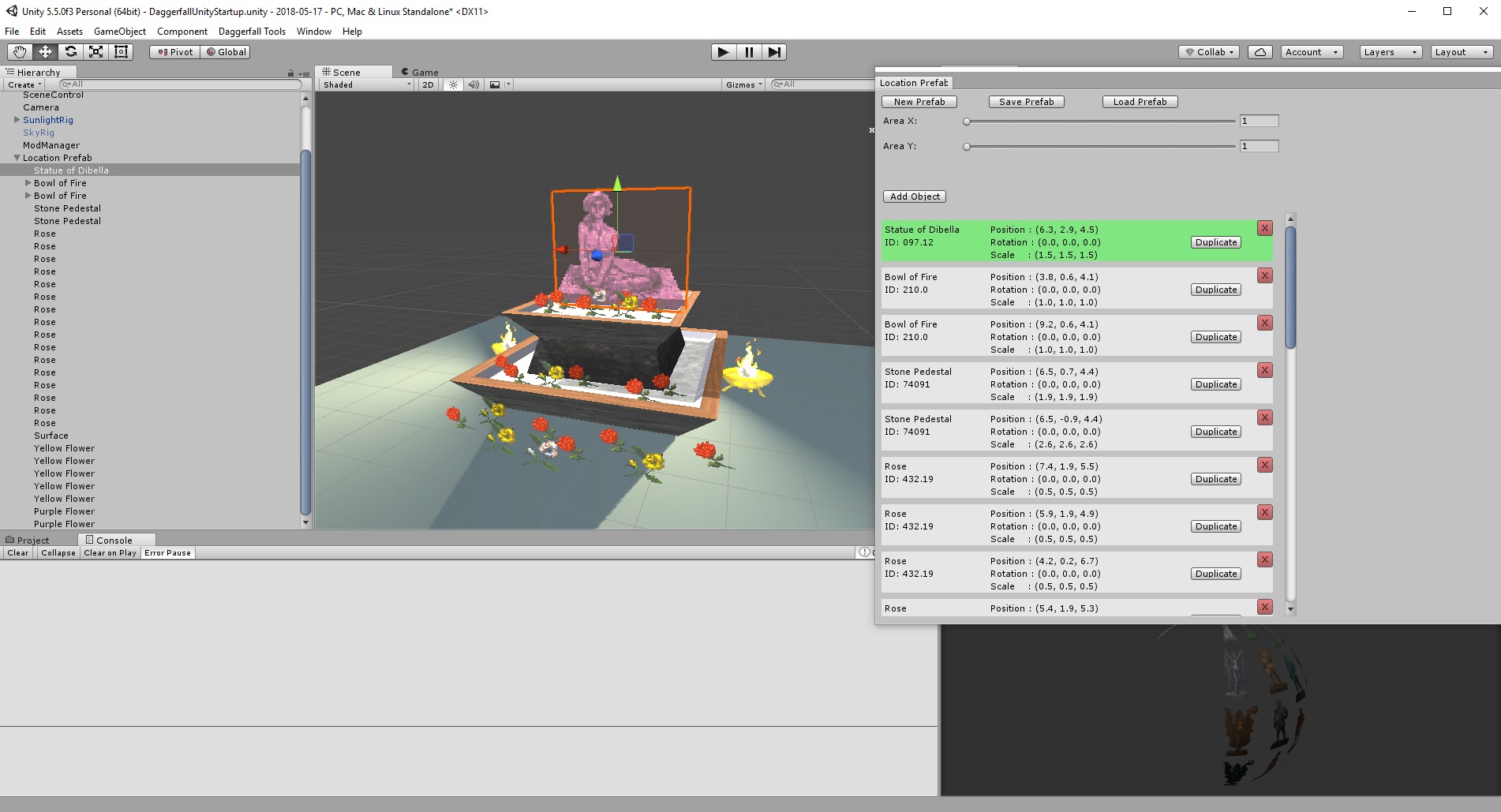Image resolution: width=1501 pixels, height=812 pixels.
Task: Select the Rotate tool in toolbar
Action: point(70,52)
